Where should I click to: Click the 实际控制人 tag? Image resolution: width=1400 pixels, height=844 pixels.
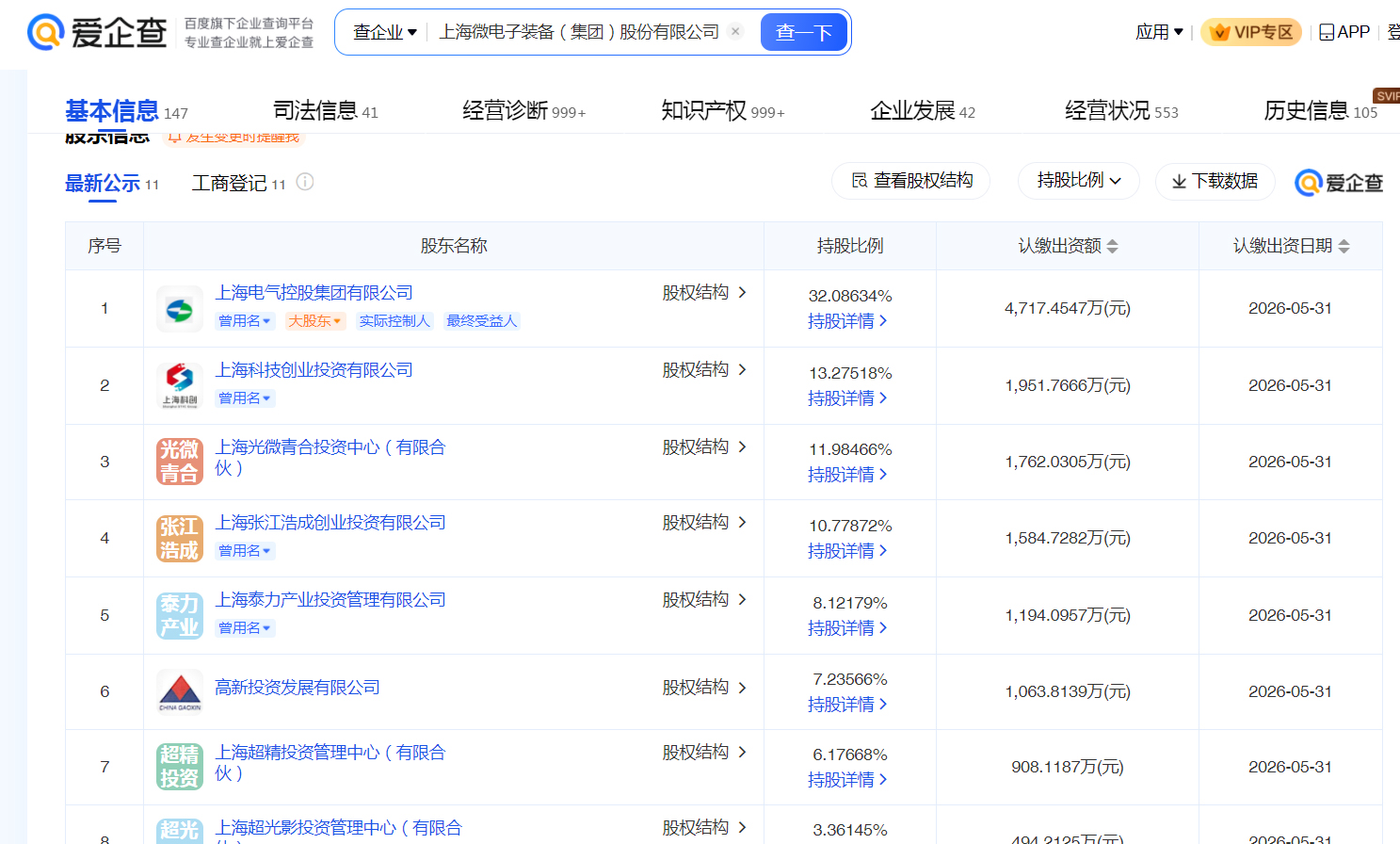[x=394, y=321]
